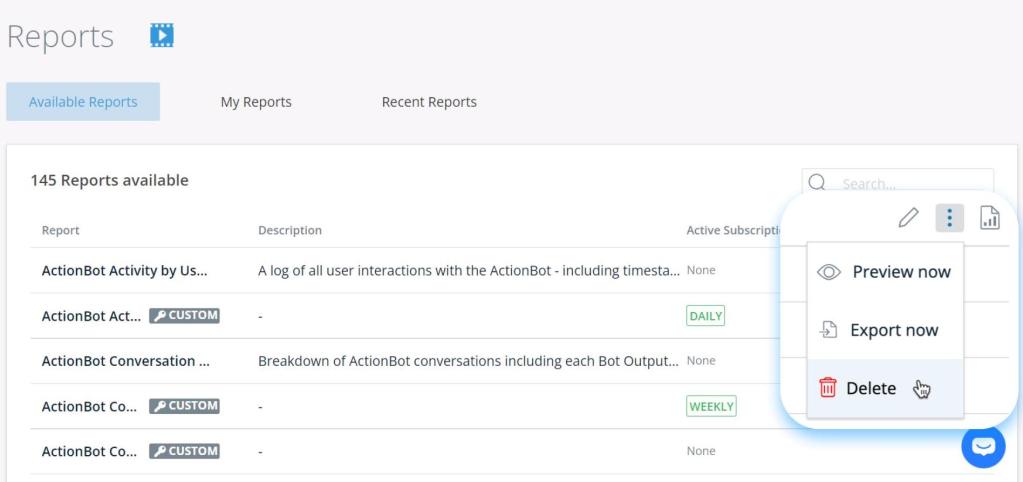Click the report chart icon
The width and height of the screenshot is (1023, 482).
click(x=989, y=217)
